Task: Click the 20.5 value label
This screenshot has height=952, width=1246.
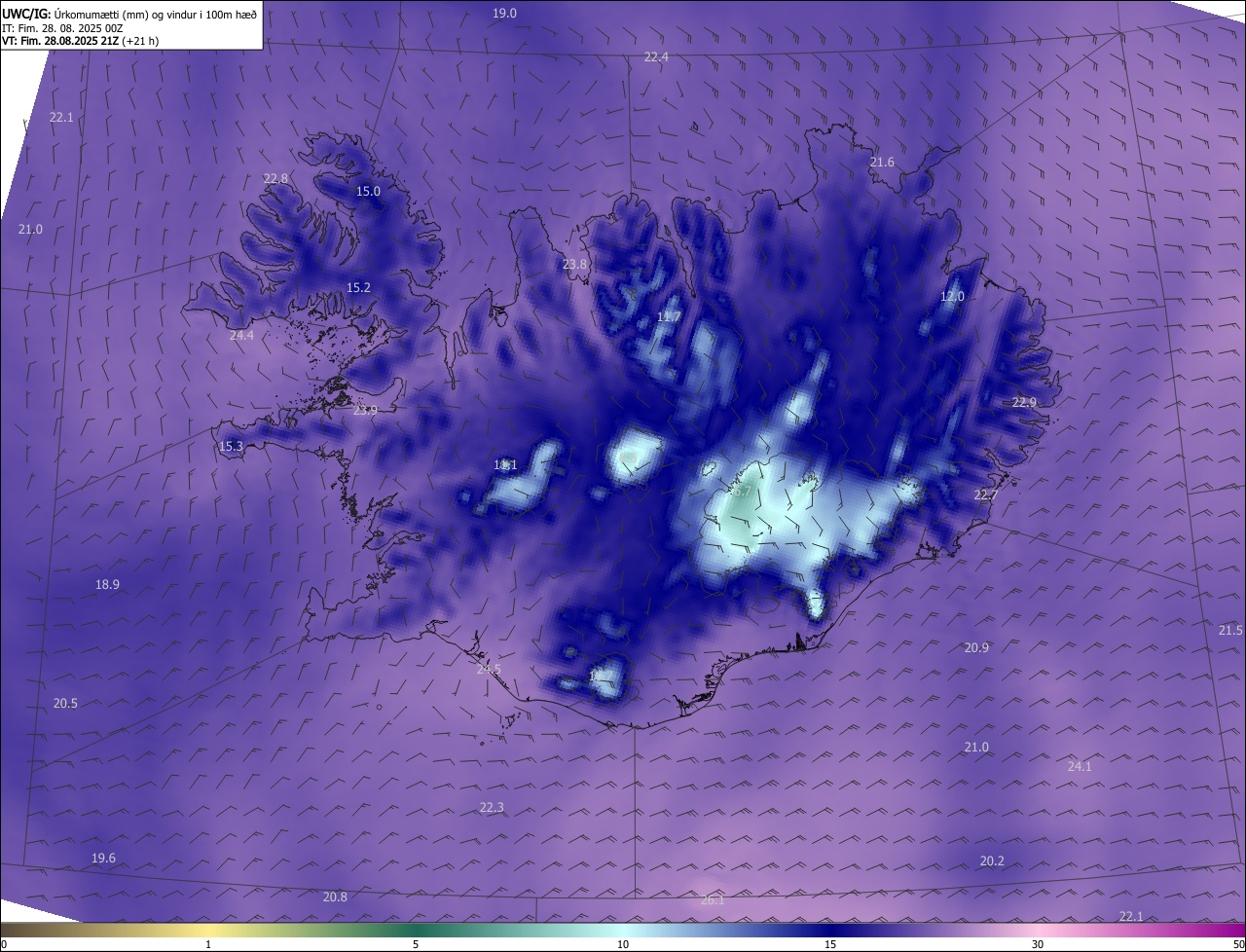Action: pyautogui.click(x=65, y=703)
